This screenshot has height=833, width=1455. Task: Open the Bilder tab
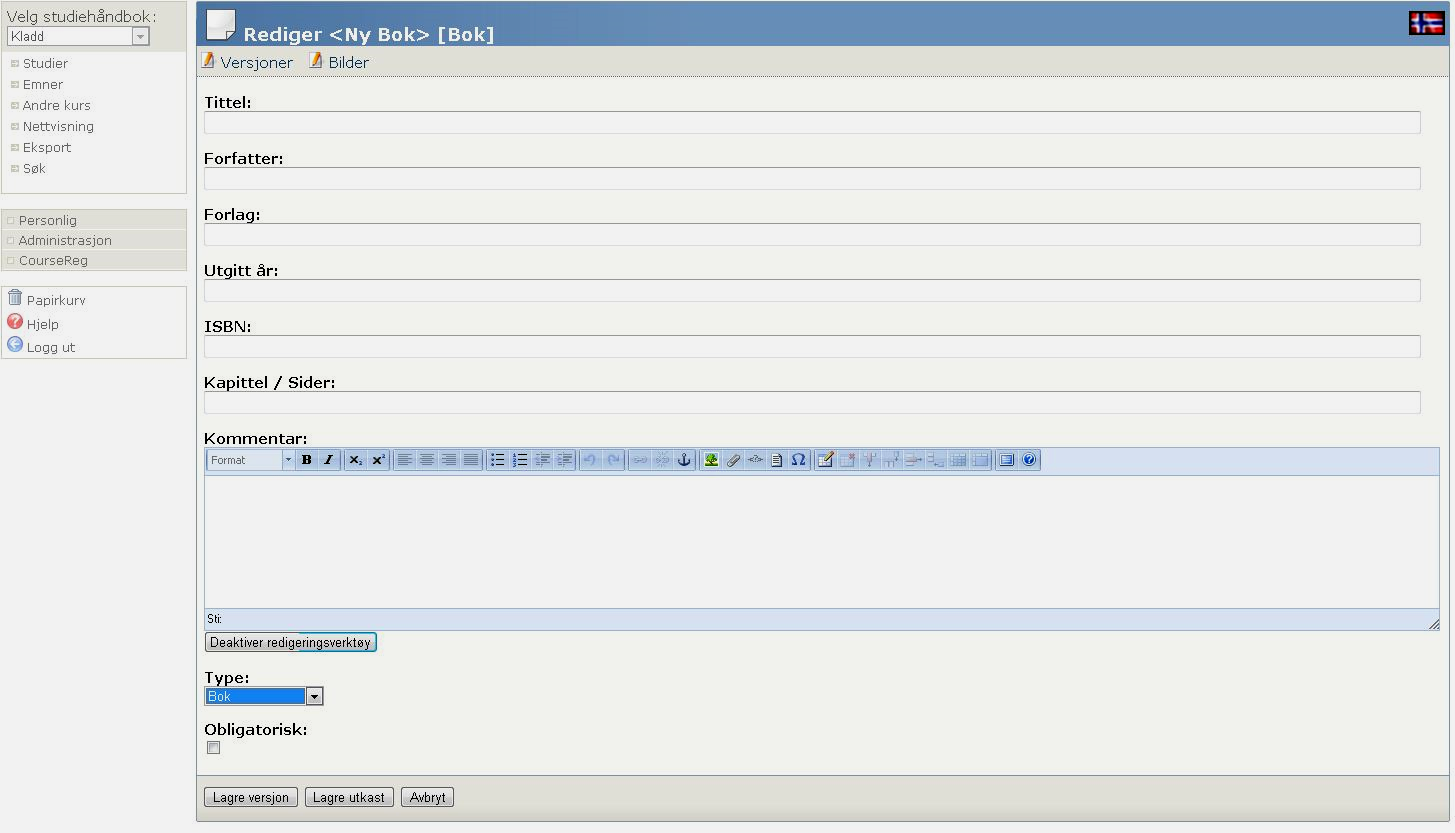coord(339,62)
